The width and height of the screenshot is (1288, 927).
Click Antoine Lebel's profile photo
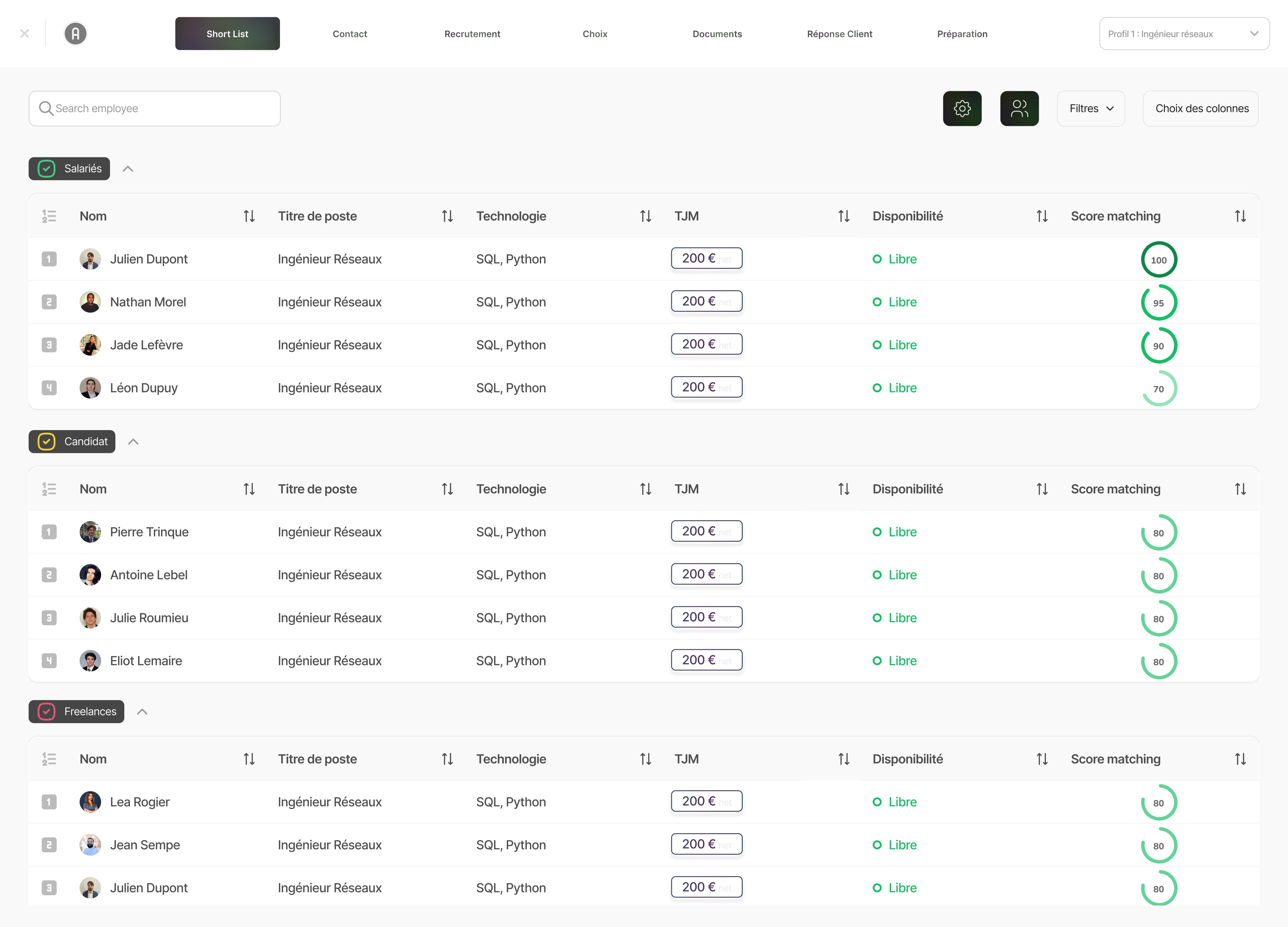pyautogui.click(x=90, y=575)
